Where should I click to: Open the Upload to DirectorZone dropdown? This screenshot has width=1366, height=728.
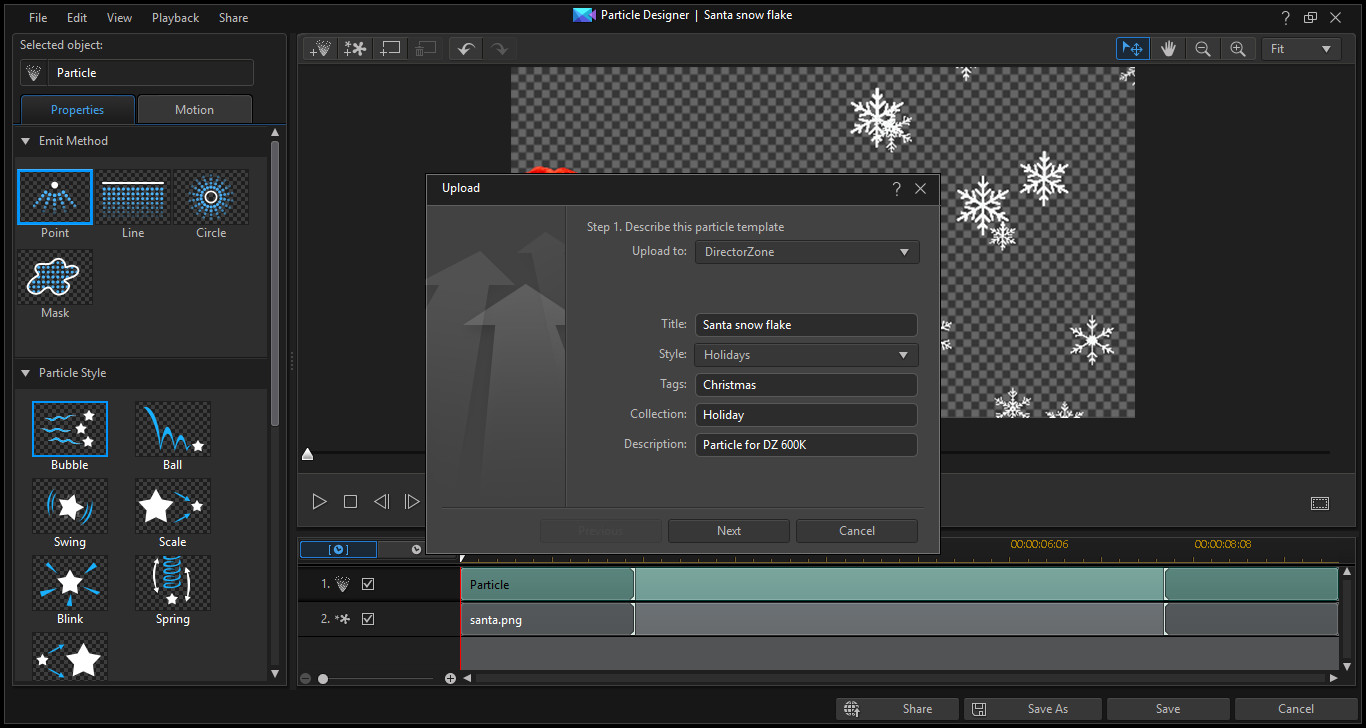coord(806,252)
